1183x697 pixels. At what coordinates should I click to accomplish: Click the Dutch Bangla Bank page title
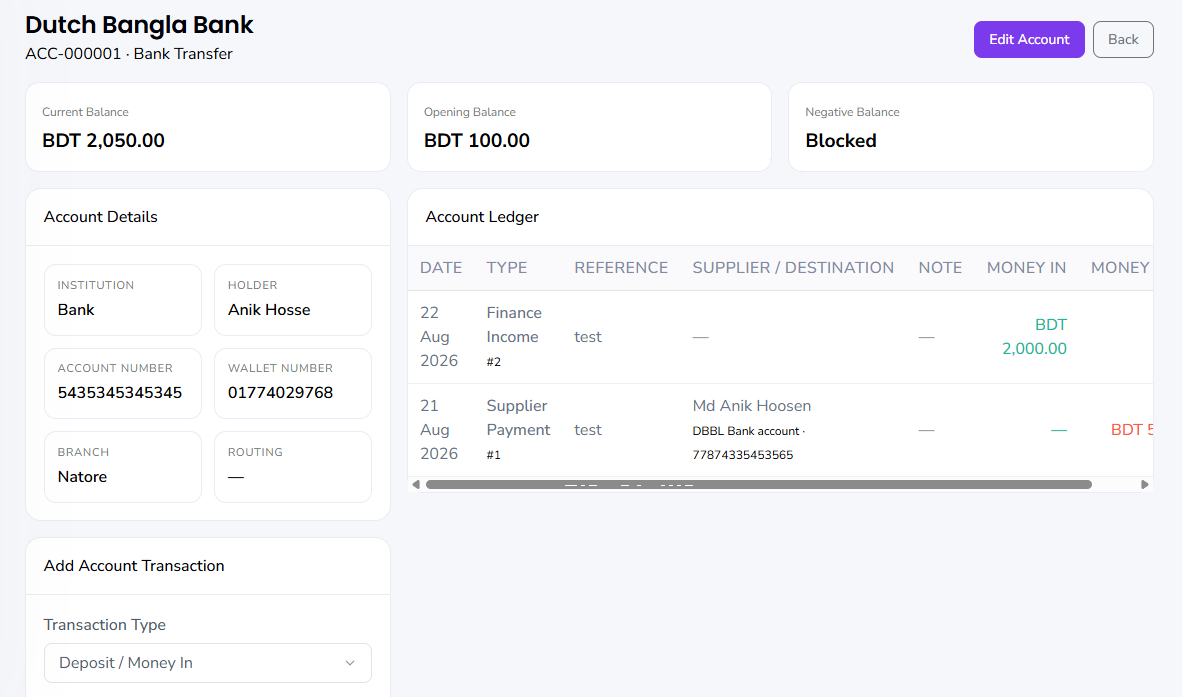[139, 25]
